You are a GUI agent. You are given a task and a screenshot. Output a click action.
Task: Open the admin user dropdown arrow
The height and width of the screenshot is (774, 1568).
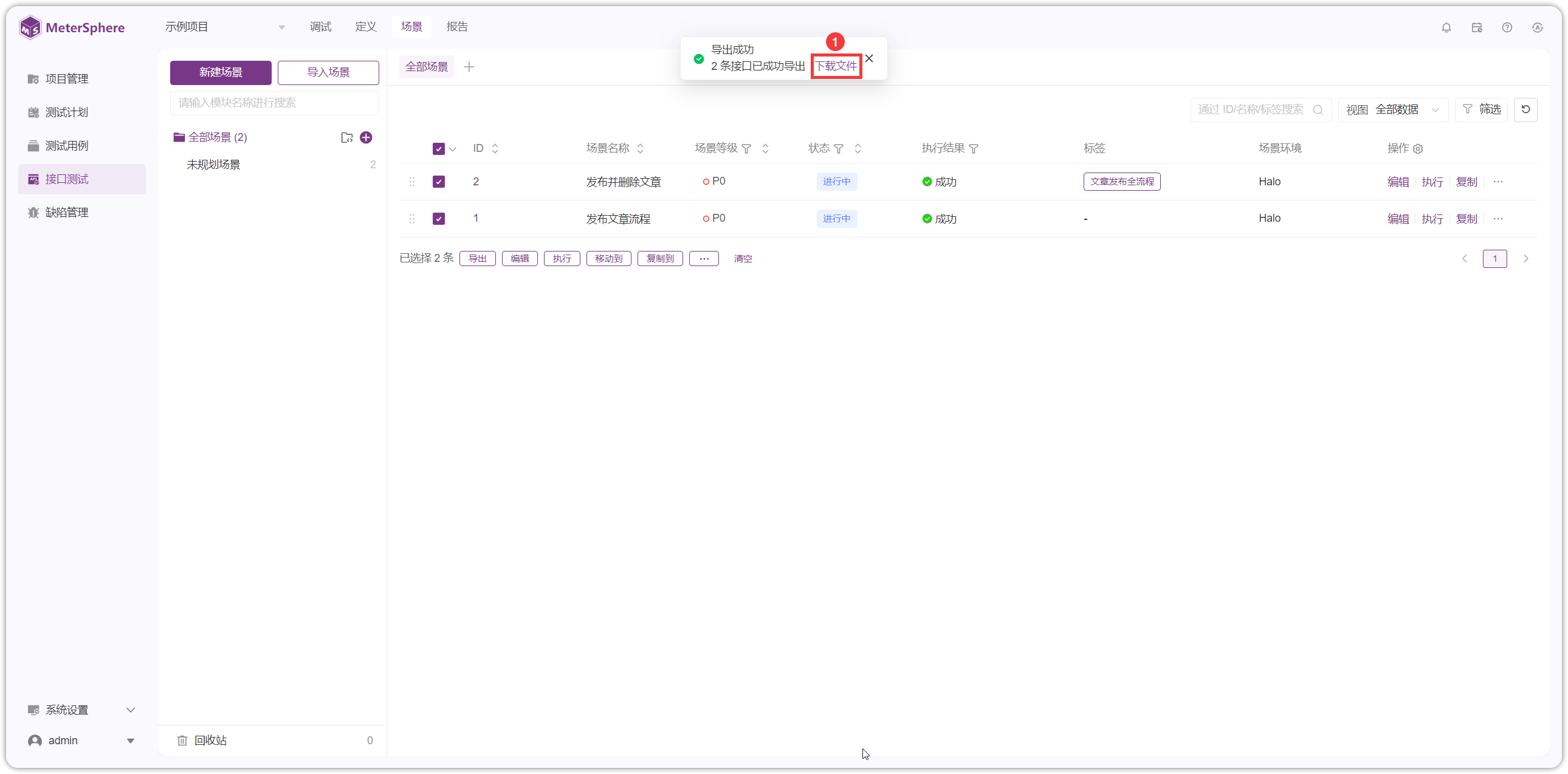point(130,741)
